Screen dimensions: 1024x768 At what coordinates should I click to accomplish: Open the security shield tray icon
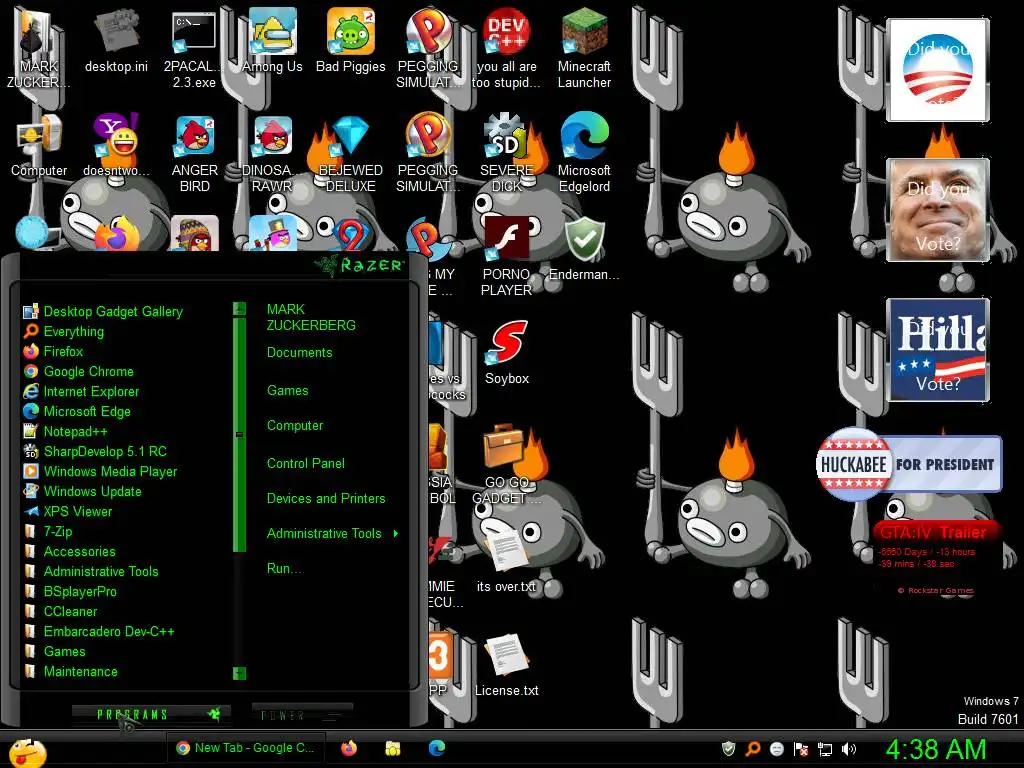pos(728,748)
